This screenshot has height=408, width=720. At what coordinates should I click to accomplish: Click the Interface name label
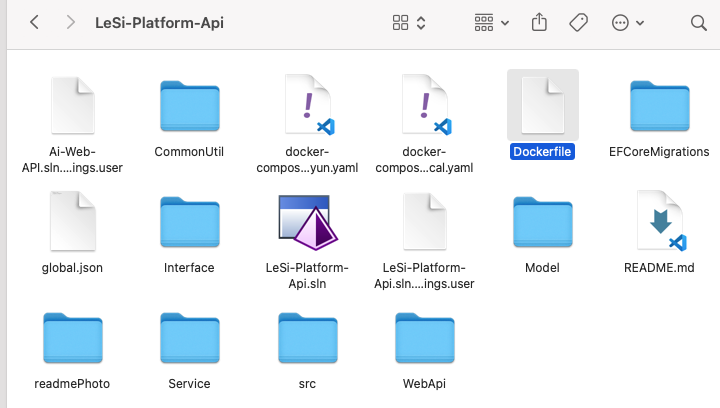pos(189,268)
